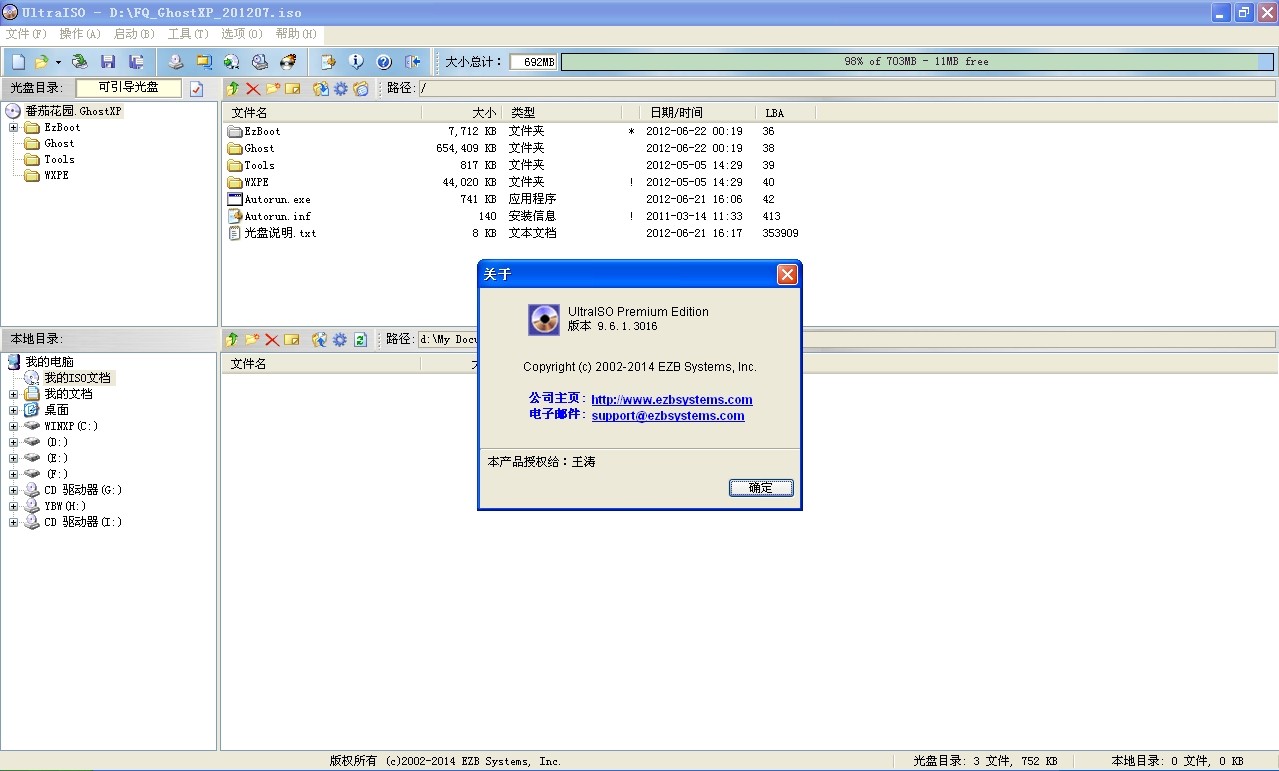Click the red X Delete icon in the local pane toolbar
Screen dimensions: 1279x771
pos(272,340)
